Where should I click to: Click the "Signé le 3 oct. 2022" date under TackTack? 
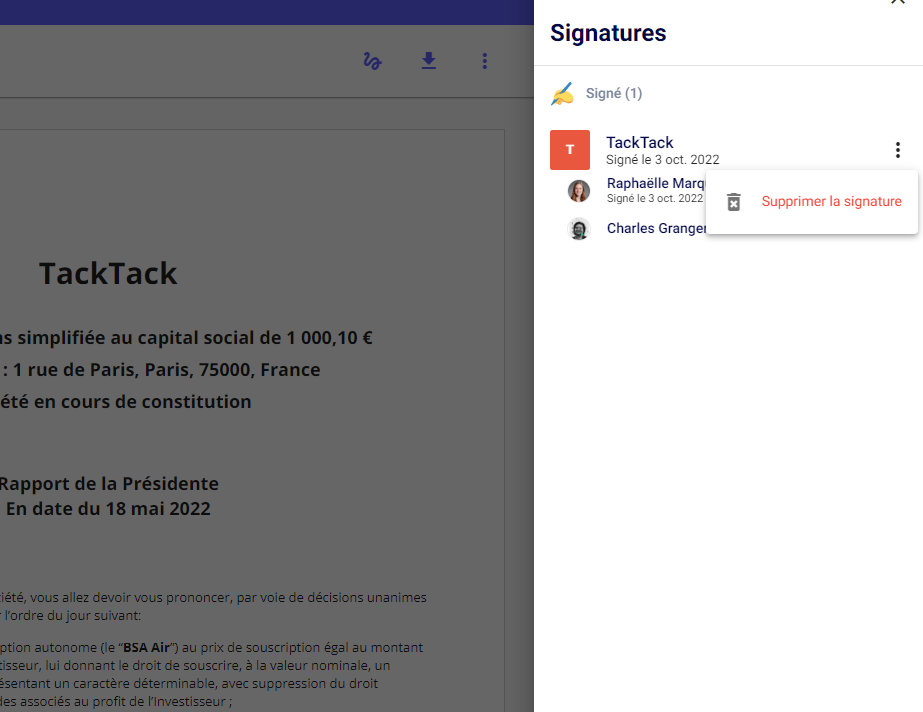662,160
